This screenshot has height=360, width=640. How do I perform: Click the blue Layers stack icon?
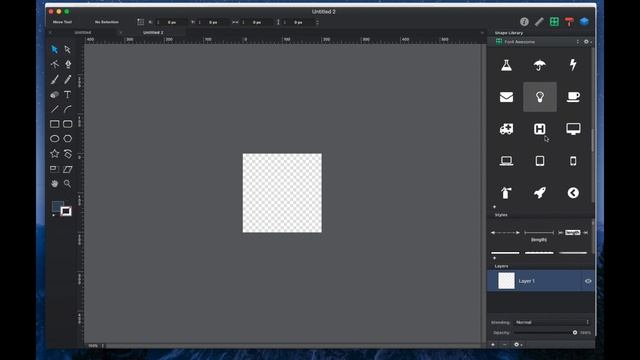coord(584,22)
